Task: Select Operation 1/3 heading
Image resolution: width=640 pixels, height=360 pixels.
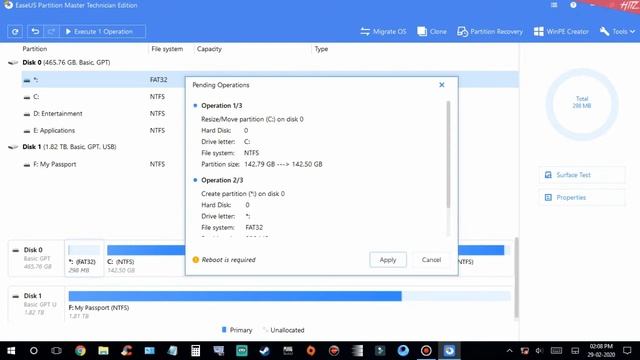Action: coord(221,106)
